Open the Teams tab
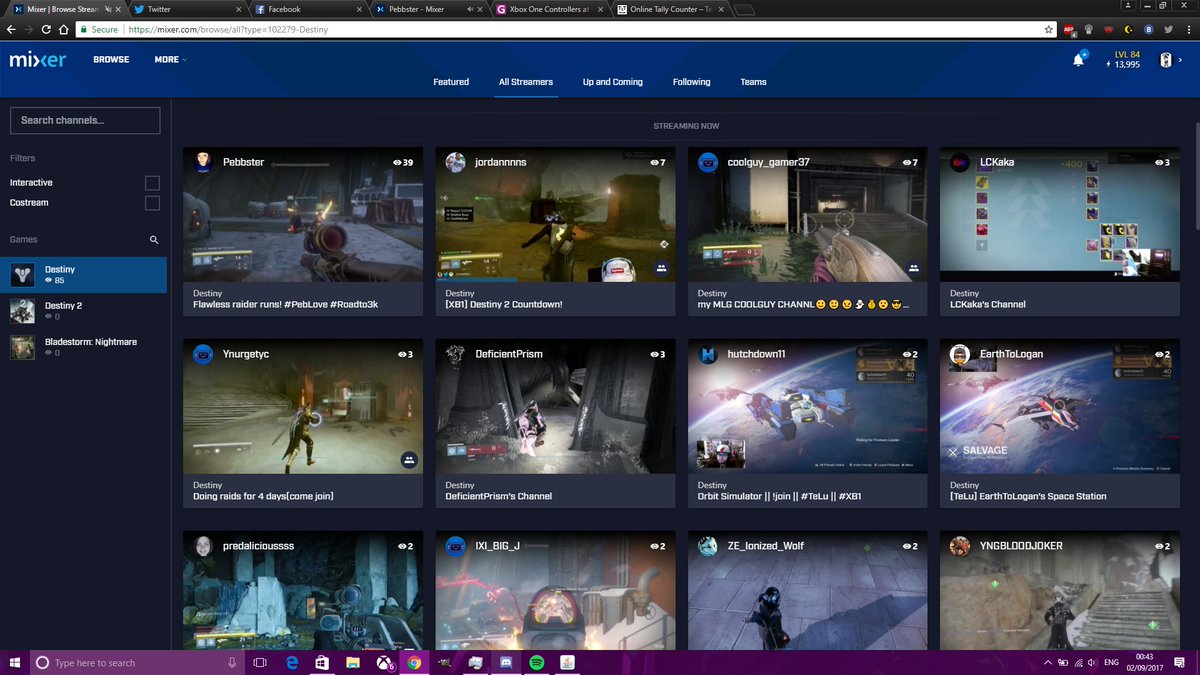The height and width of the screenshot is (675, 1200). point(753,82)
